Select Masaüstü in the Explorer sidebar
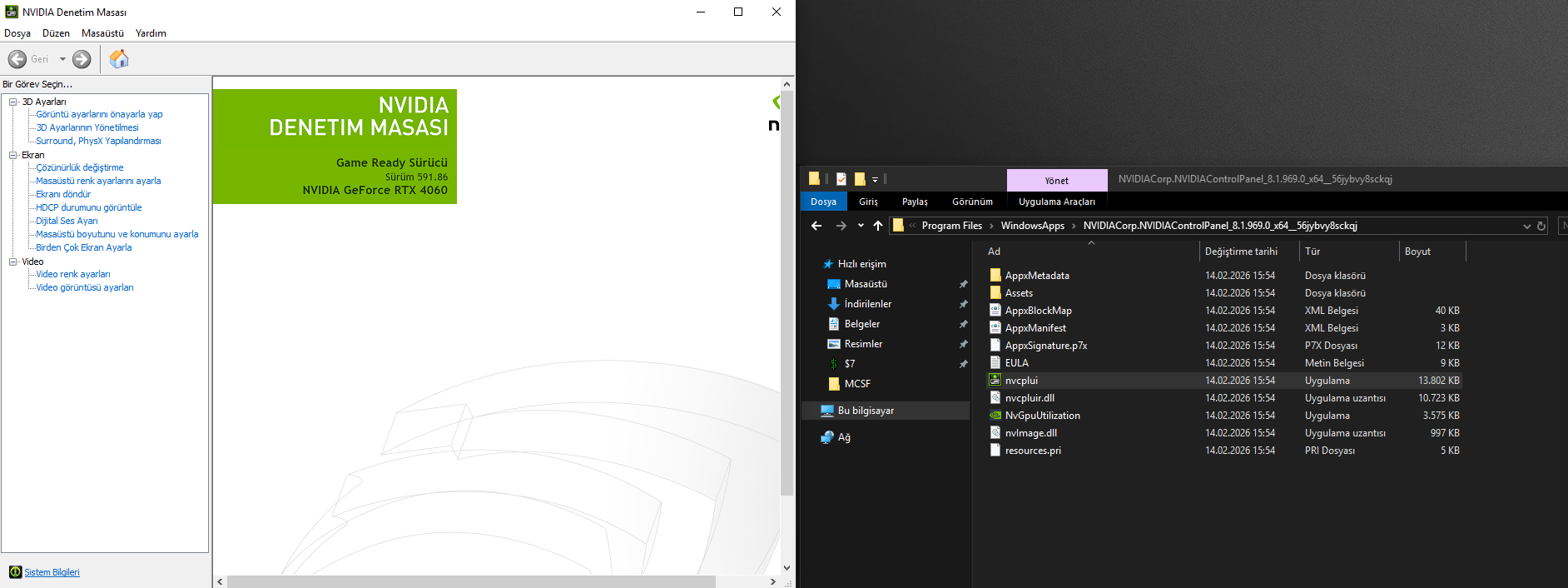This screenshot has height=588, width=1568. pyautogui.click(x=866, y=284)
